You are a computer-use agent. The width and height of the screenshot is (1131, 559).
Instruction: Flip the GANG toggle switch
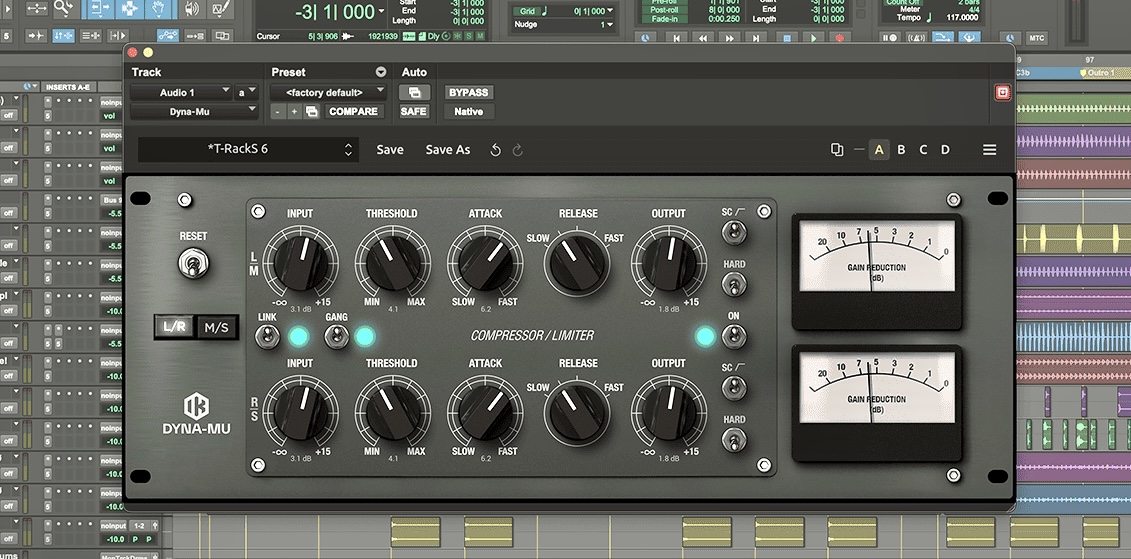pyautogui.click(x=335, y=336)
